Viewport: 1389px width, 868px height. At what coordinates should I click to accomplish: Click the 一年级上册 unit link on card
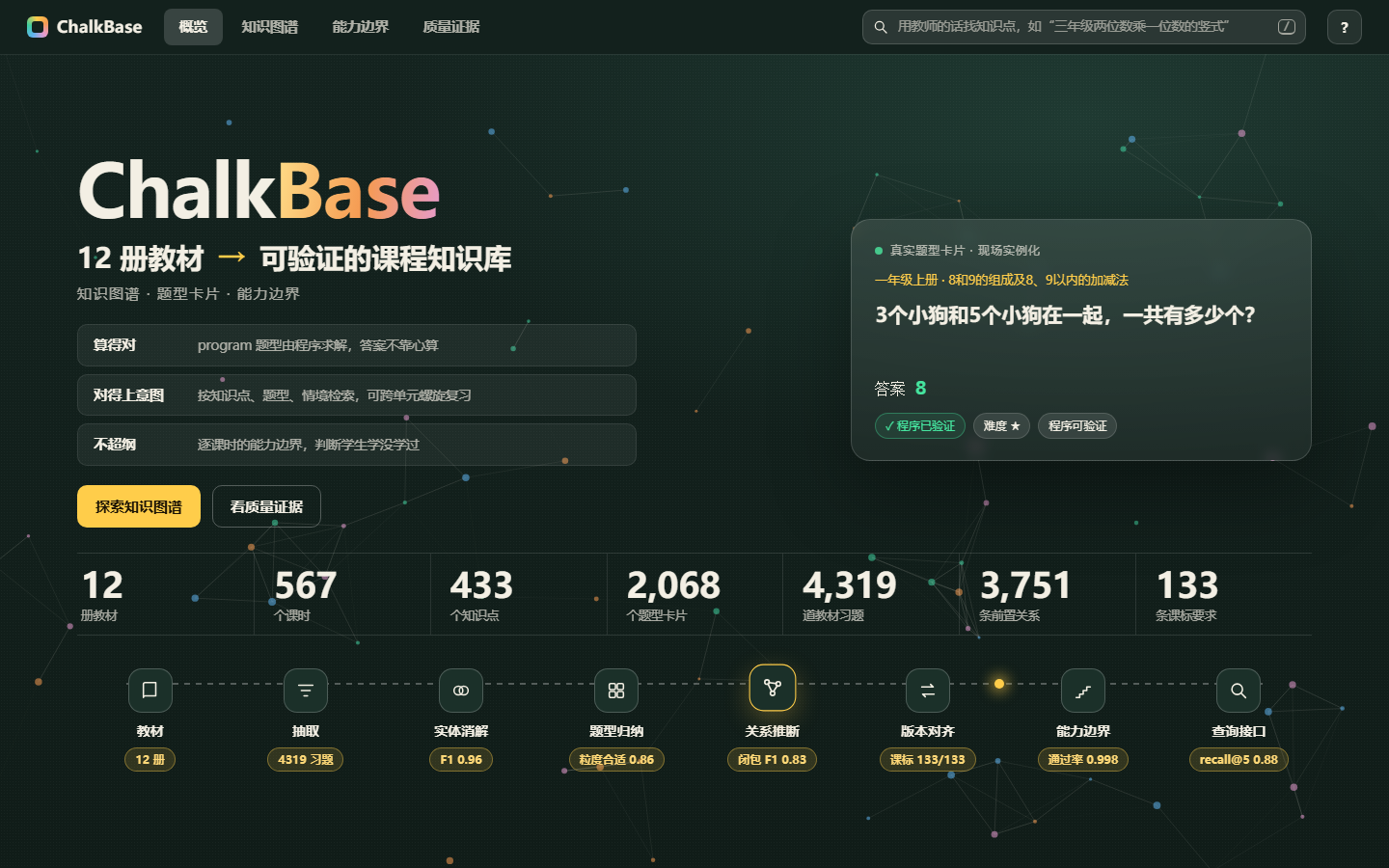pyautogui.click(x=1001, y=280)
